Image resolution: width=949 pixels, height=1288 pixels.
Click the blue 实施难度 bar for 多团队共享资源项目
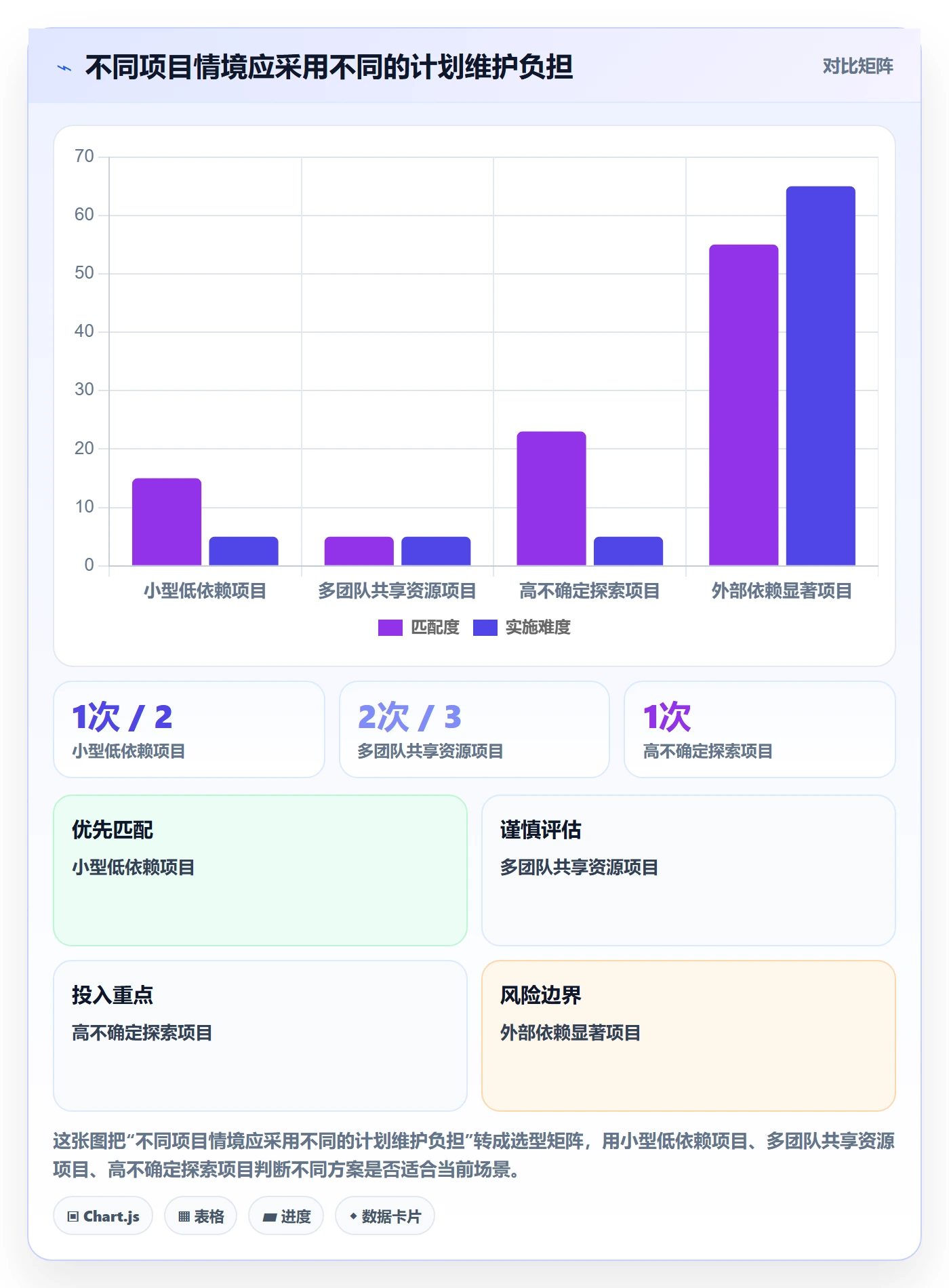(x=436, y=551)
